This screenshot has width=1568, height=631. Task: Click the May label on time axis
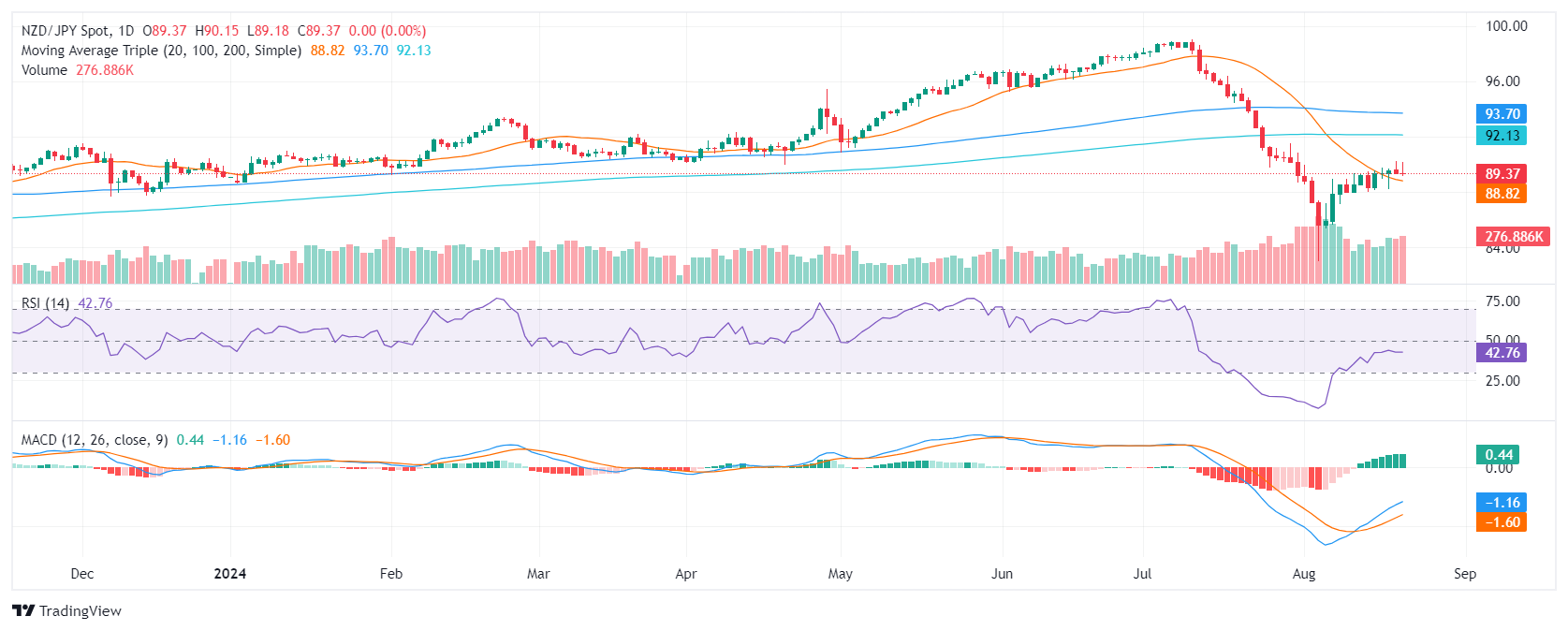click(x=840, y=574)
